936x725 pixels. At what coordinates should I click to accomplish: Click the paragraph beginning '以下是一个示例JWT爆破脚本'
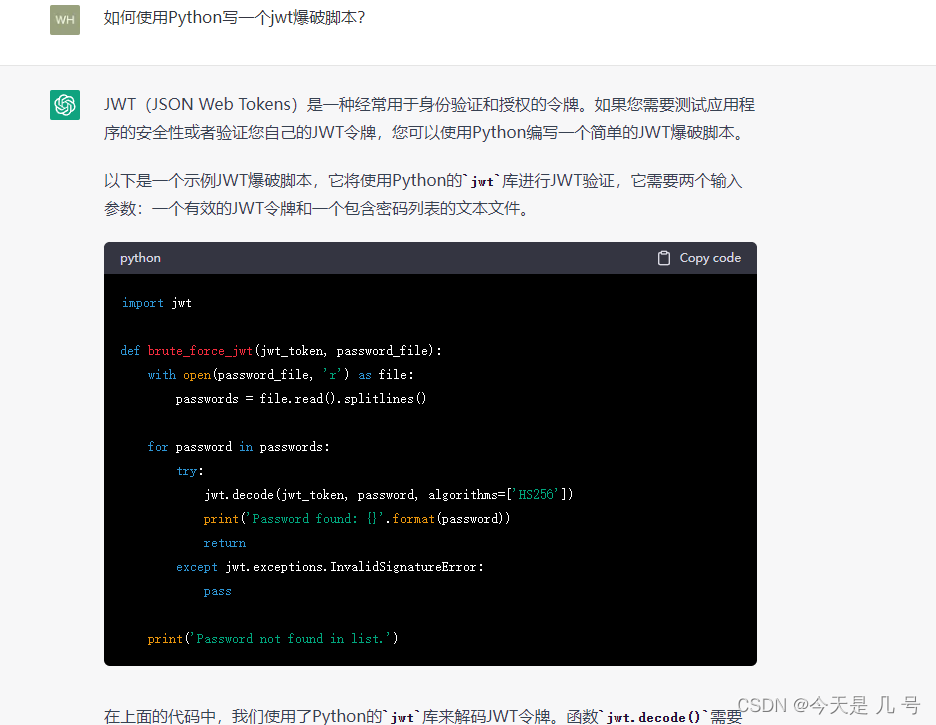point(423,195)
